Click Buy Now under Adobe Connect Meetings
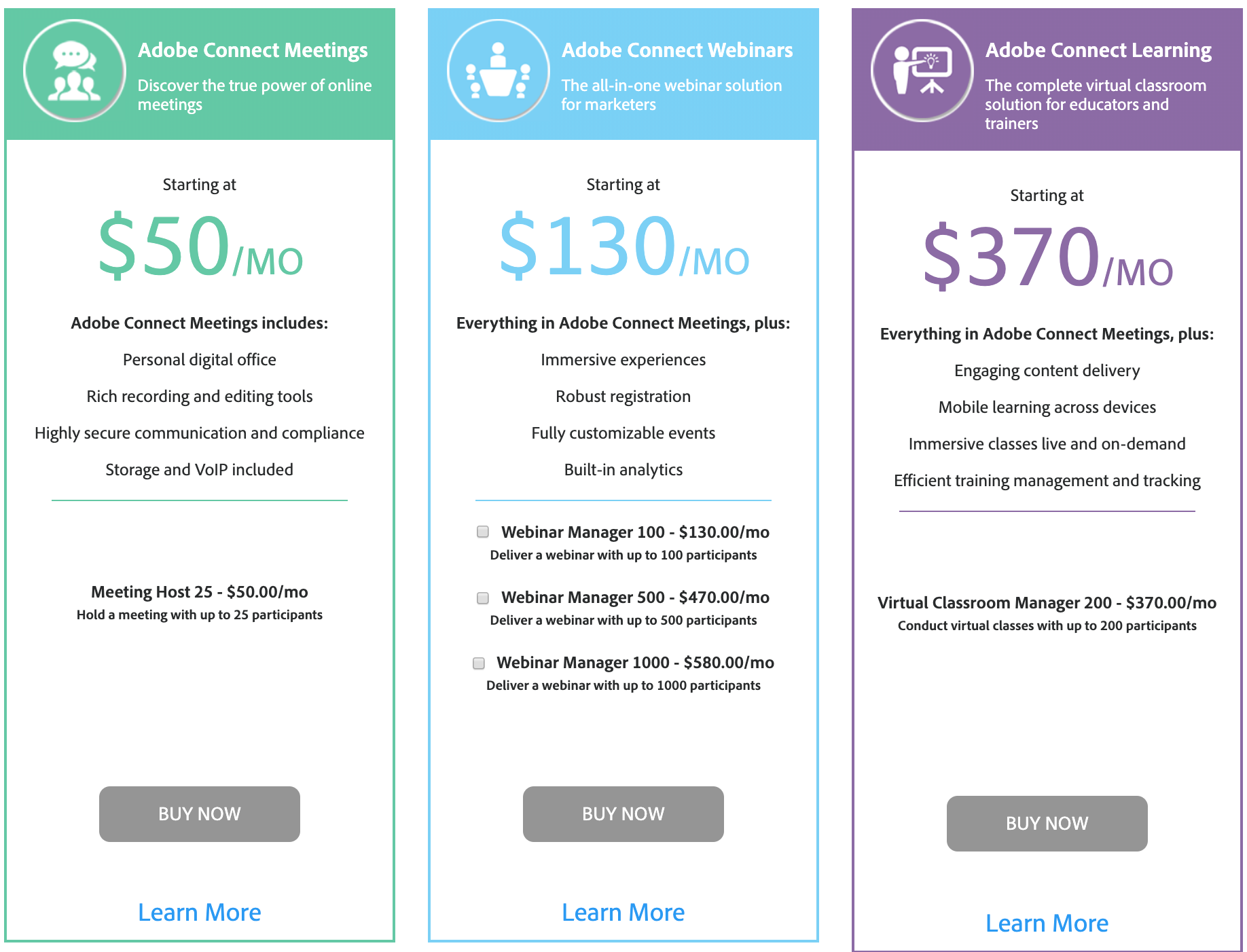1247x952 pixels. click(x=199, y=813)
